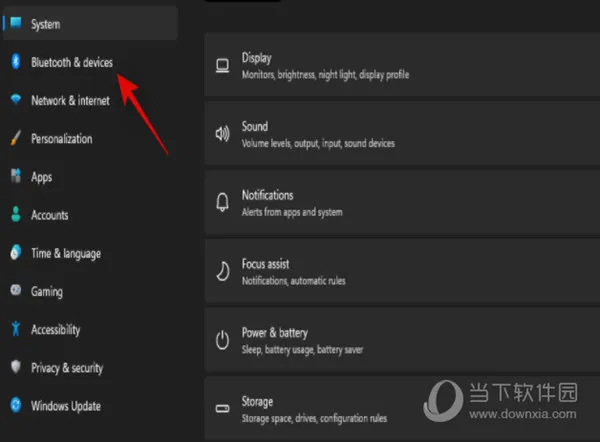This screenshot has width=600, height=442.
Task: Click the Notifications bell icon
Action: coord(222,202)
